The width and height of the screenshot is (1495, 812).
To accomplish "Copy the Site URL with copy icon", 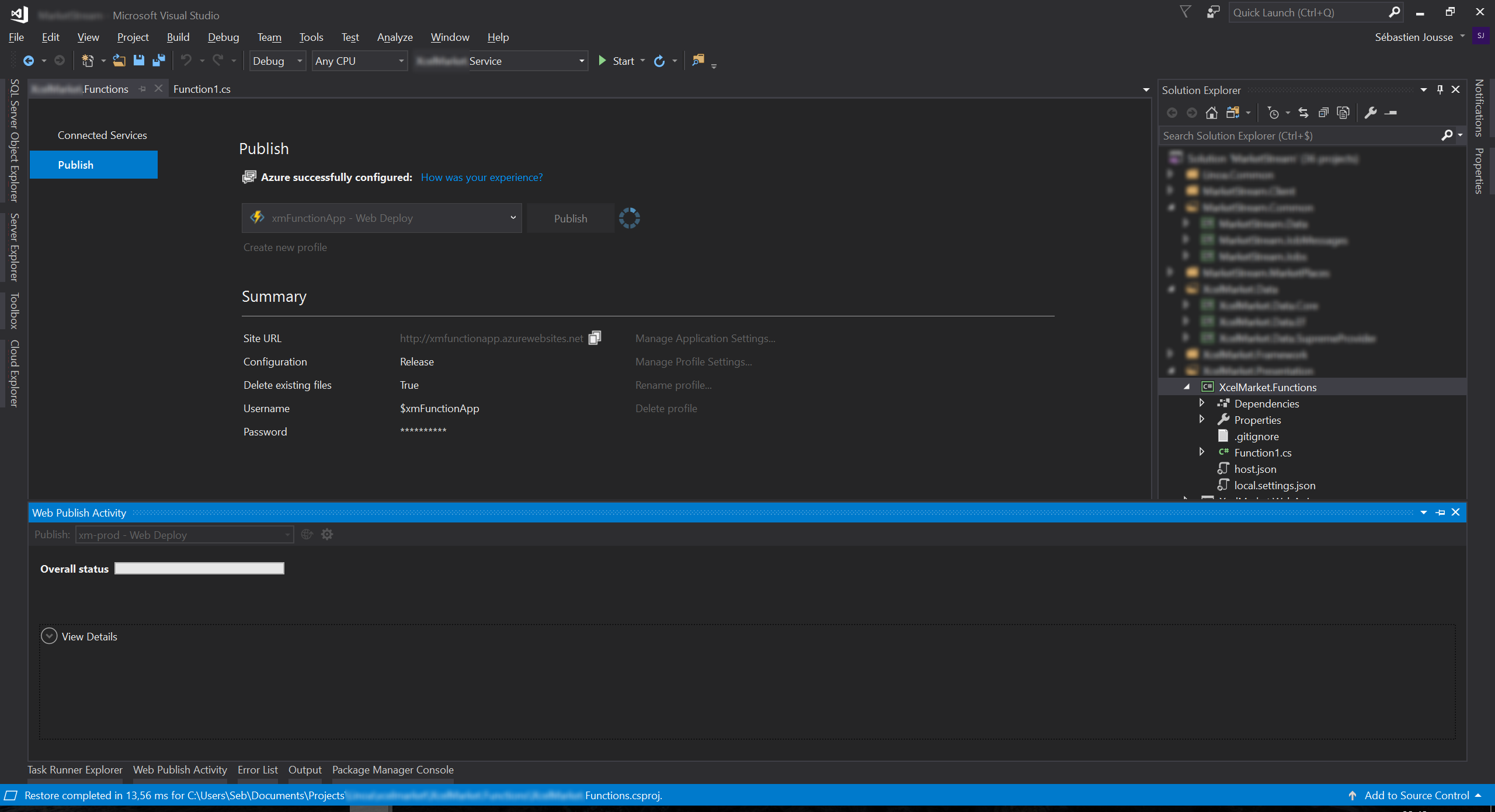I will pos(594,338).
